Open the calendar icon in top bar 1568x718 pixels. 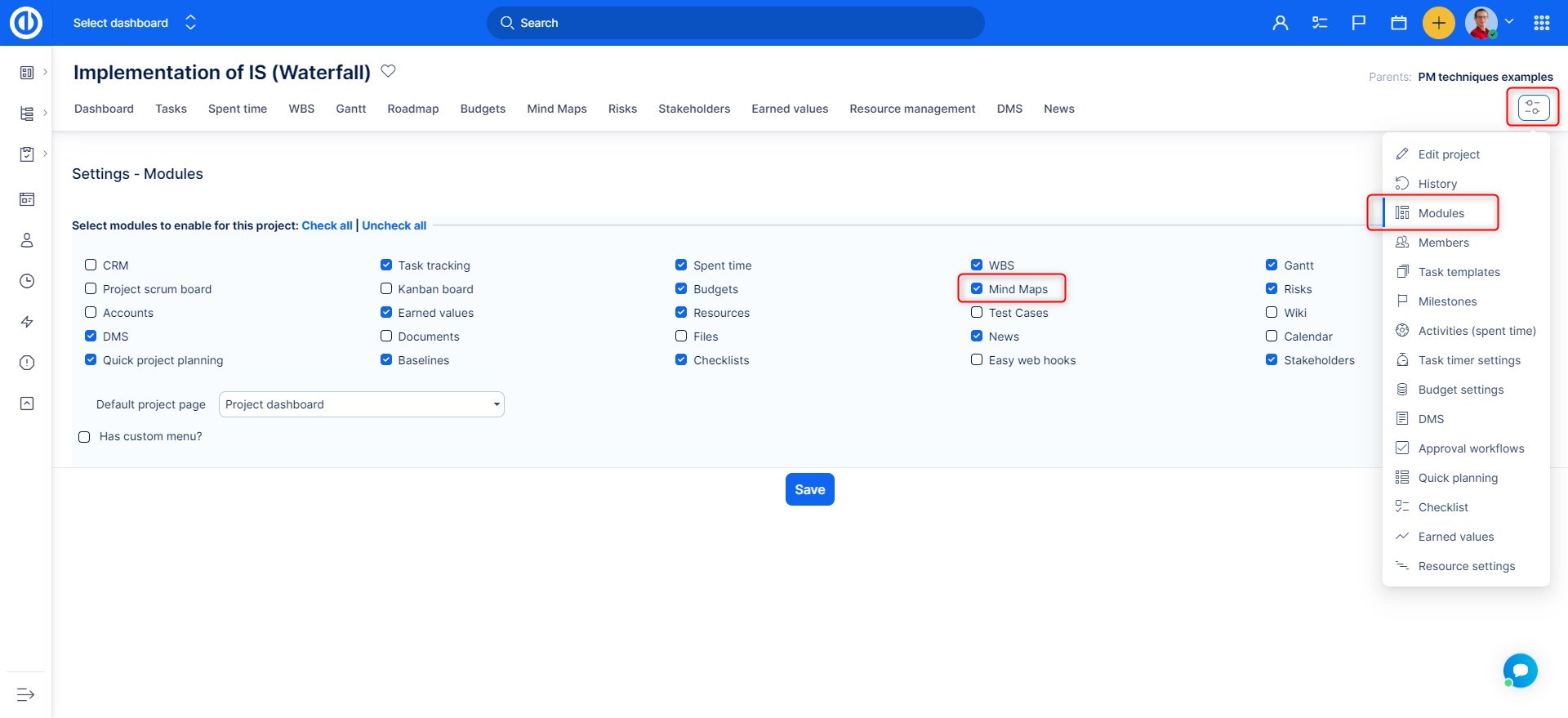click(x=1399, y=23)
